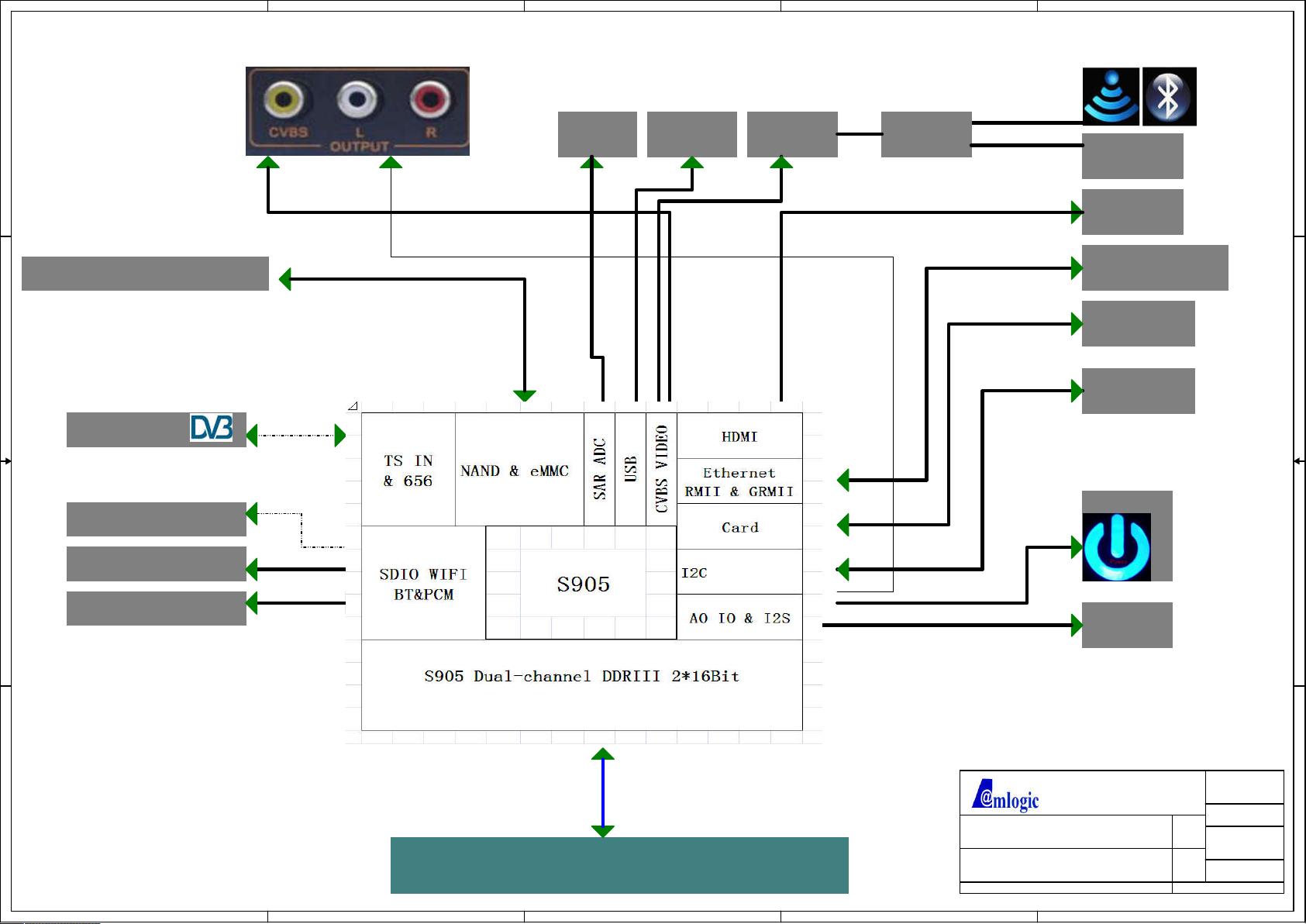Click the Bluetooth icon
This screenshot has height=924, width=1306.
pyautogui.click(x=1169, y=95)
